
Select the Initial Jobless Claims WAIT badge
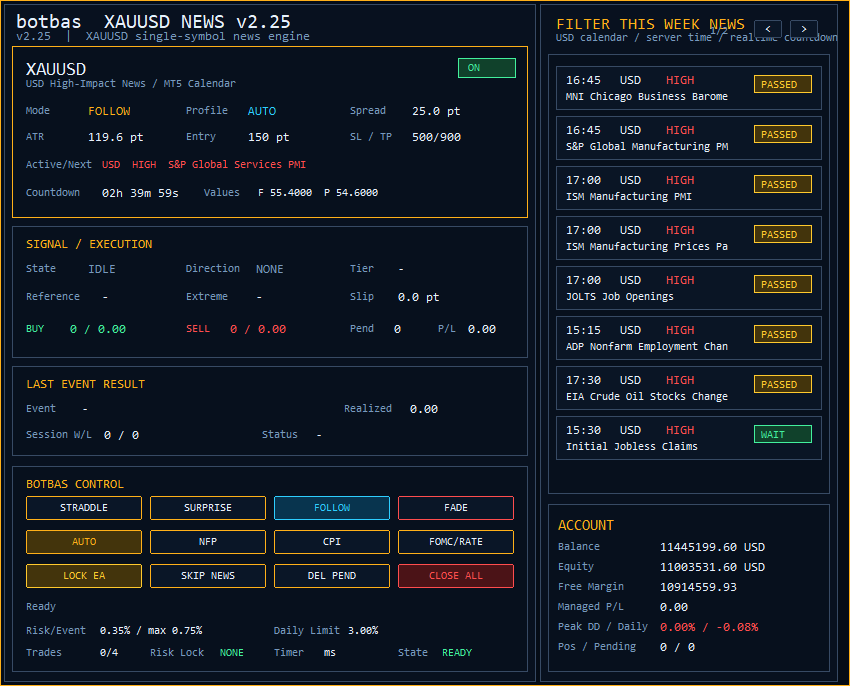[x=782, y=434]
